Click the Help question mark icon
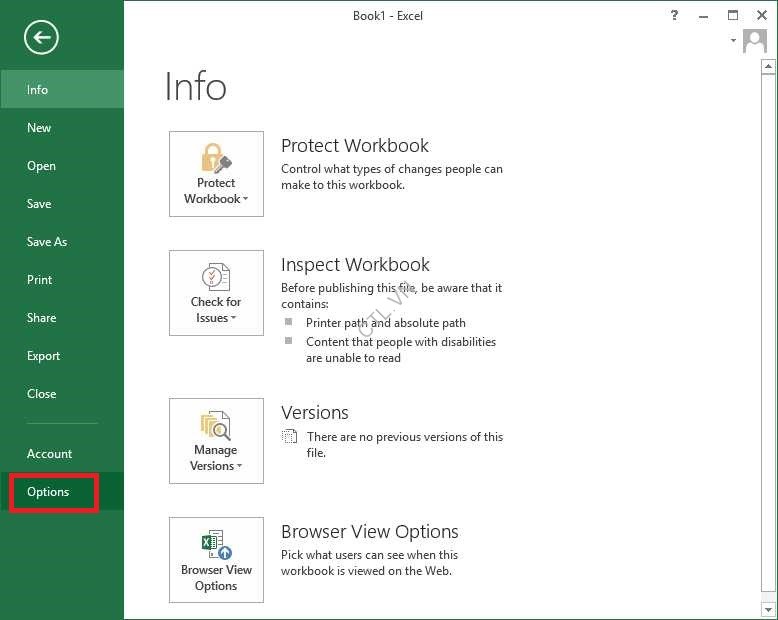778x620 pixels. [674, 15]
